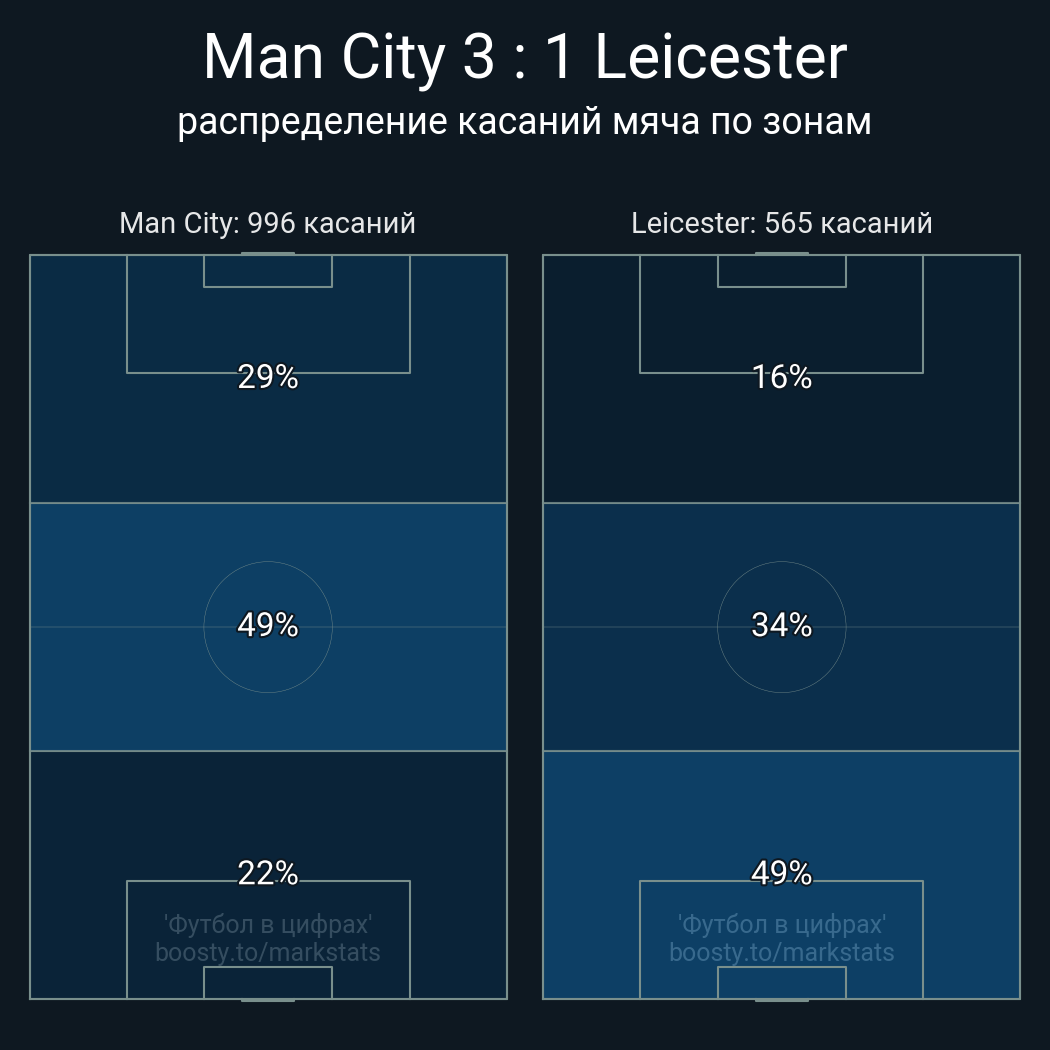Click Man City's 29% attacking zone value
This screenshot has width=1050, height=1050.
click(x=267, y=377)
